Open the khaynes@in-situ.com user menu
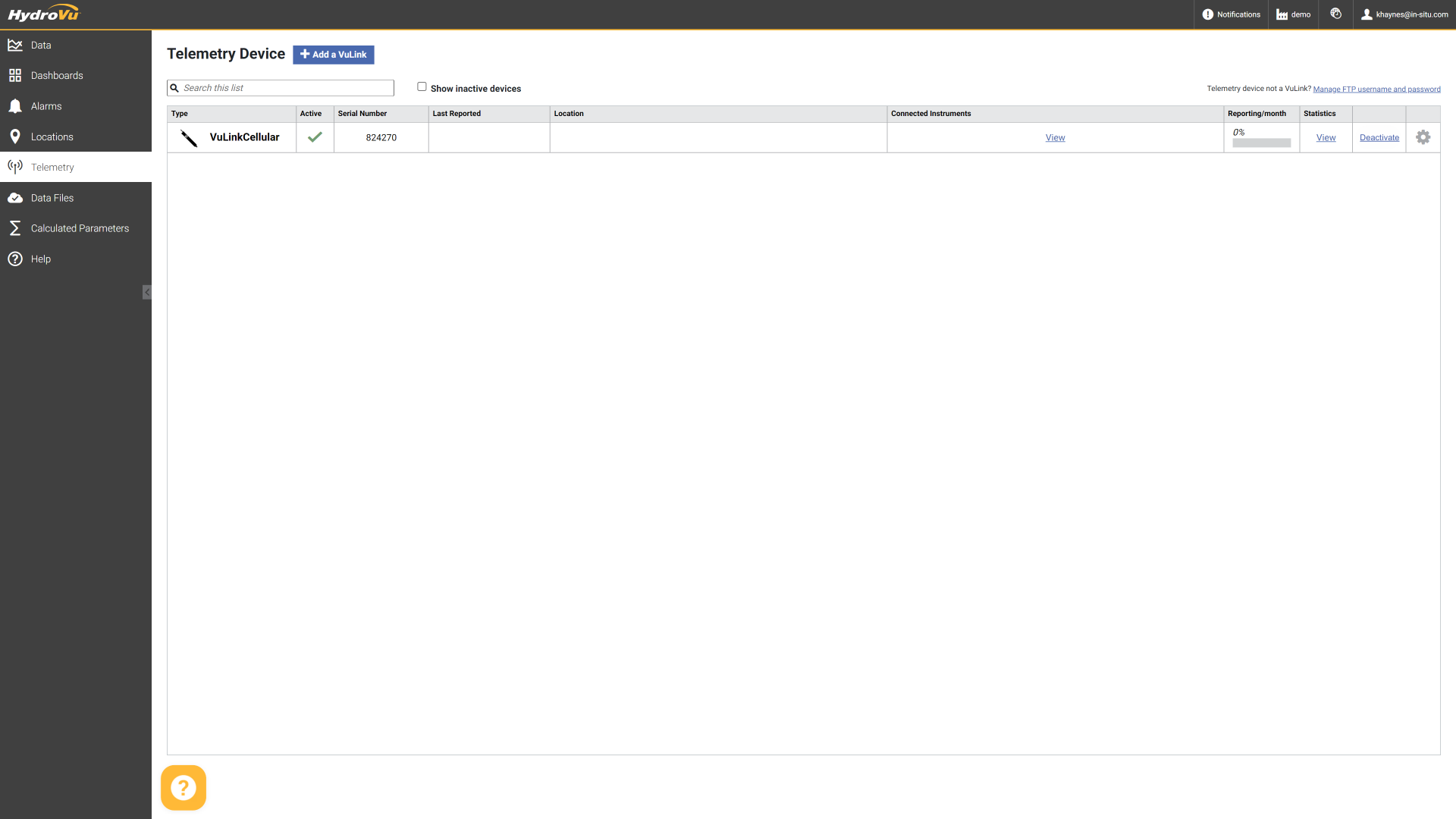Screen dimensions: 1456x819 [x=1404, y=14]
